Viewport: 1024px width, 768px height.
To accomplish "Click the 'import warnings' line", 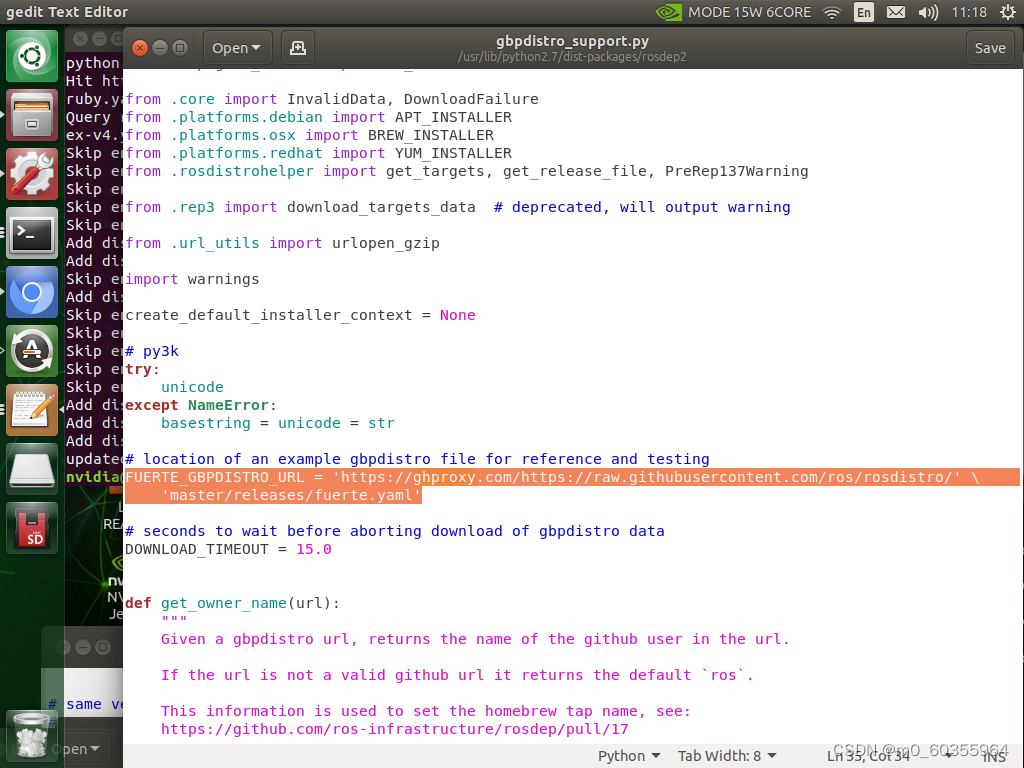I will click(192, 280).
